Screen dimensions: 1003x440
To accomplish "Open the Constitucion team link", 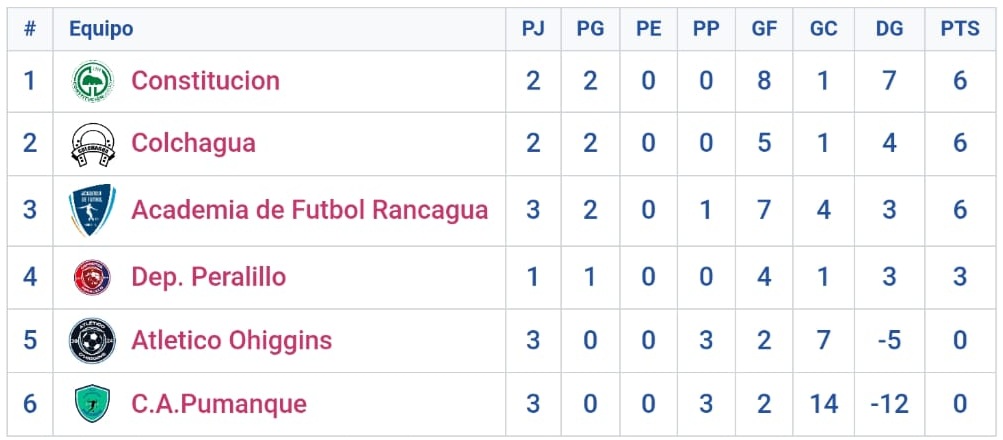I will coord(205,81).
